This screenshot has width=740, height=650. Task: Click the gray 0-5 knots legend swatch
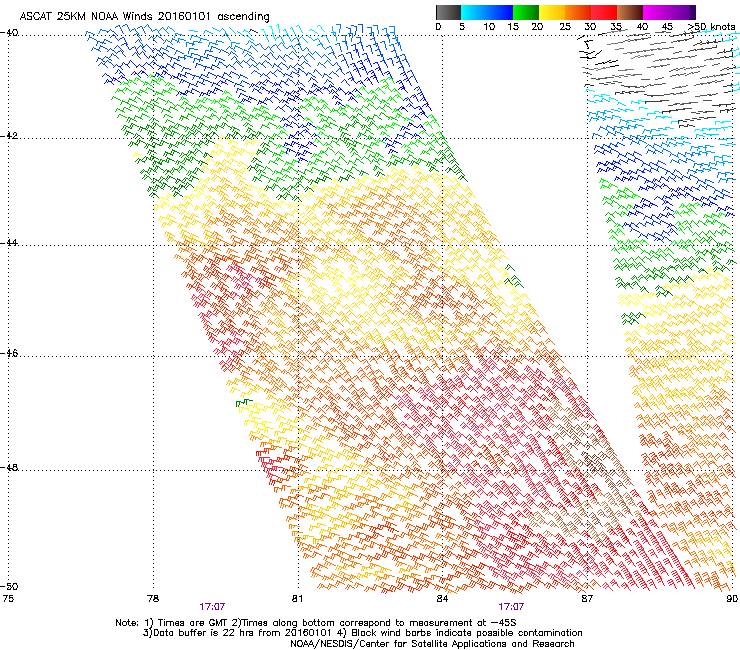[448, 12]
